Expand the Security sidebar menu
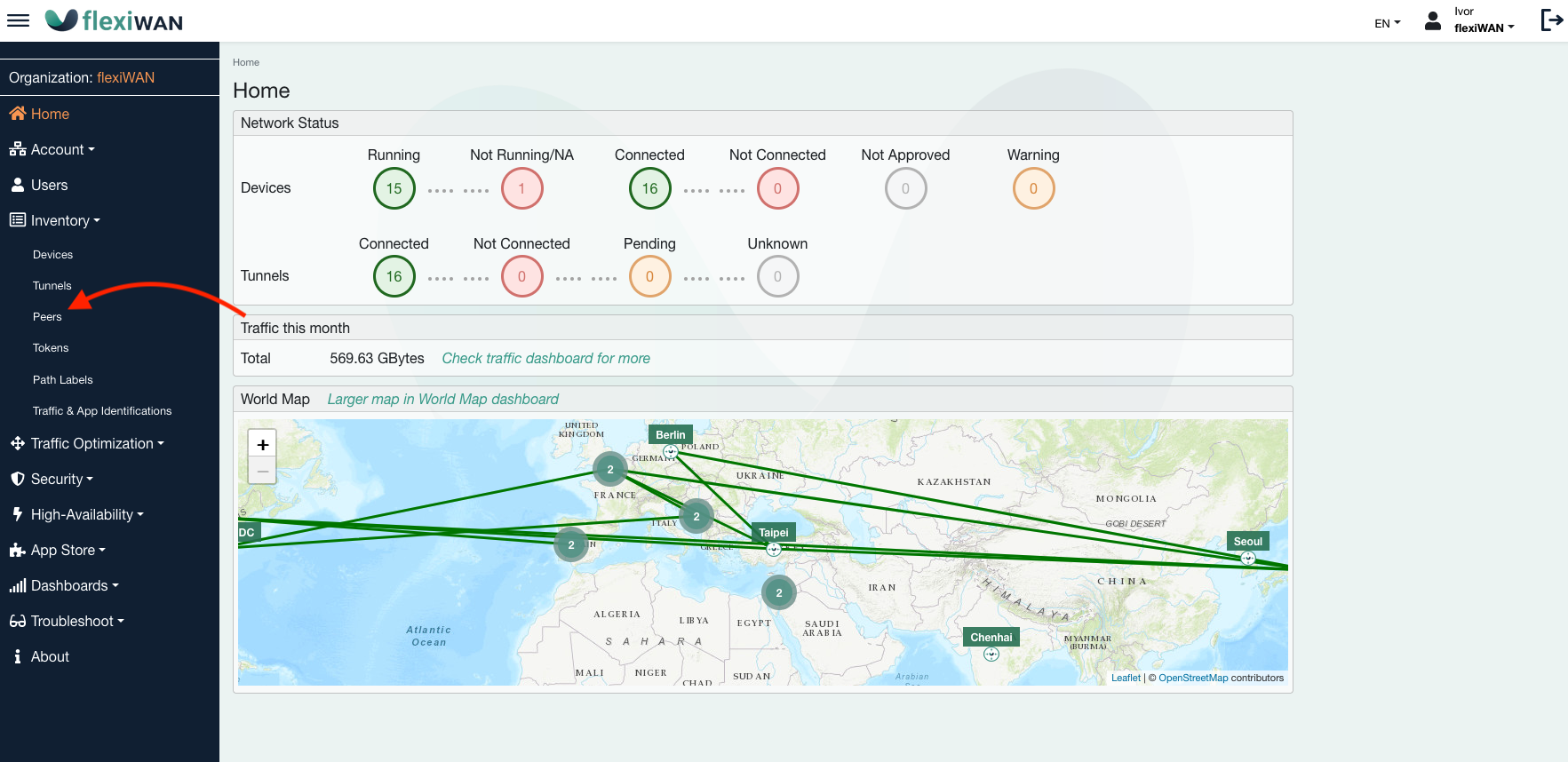 point(61,479)
